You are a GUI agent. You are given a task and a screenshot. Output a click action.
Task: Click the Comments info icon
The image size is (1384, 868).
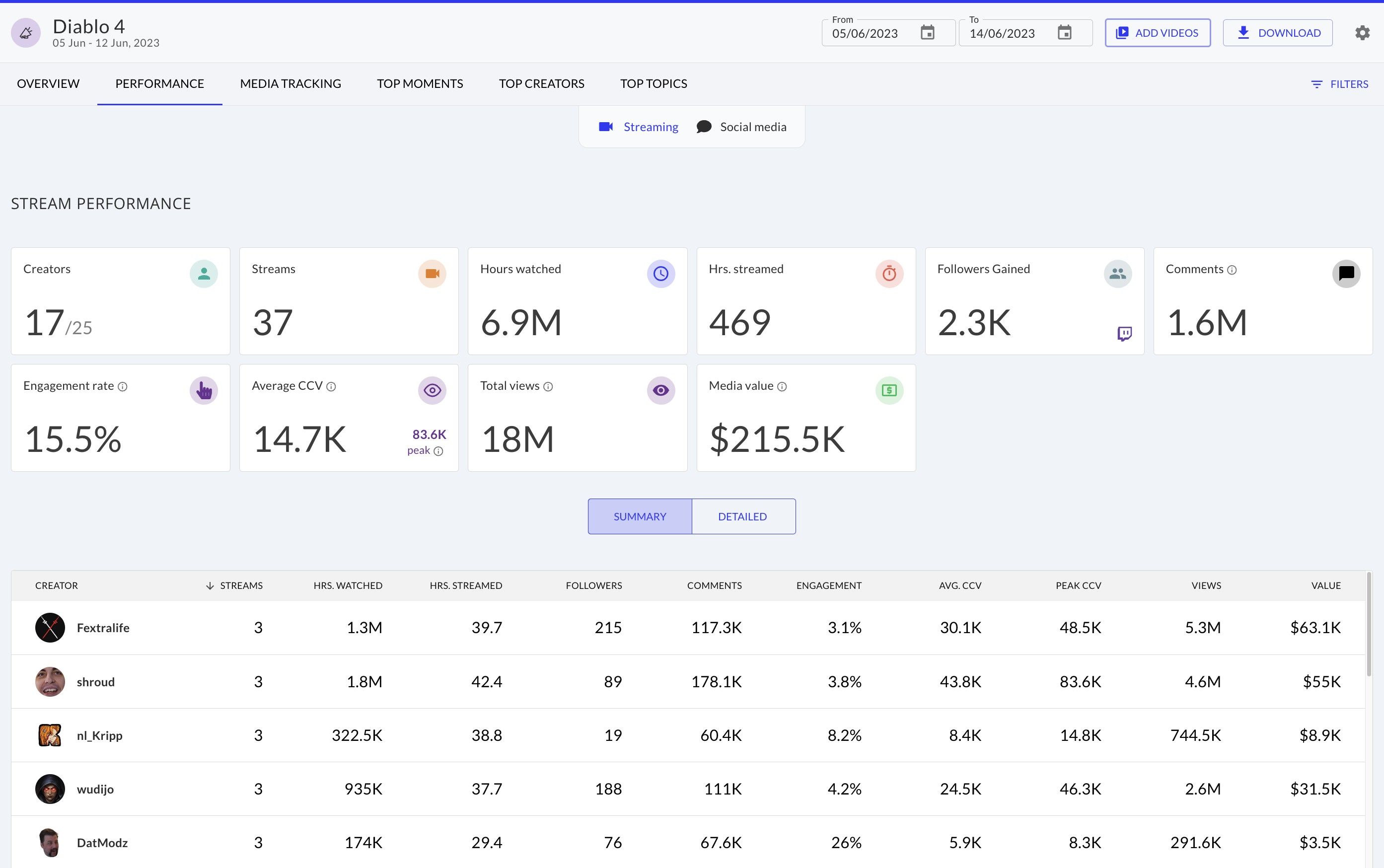(x=1232, y=270)
